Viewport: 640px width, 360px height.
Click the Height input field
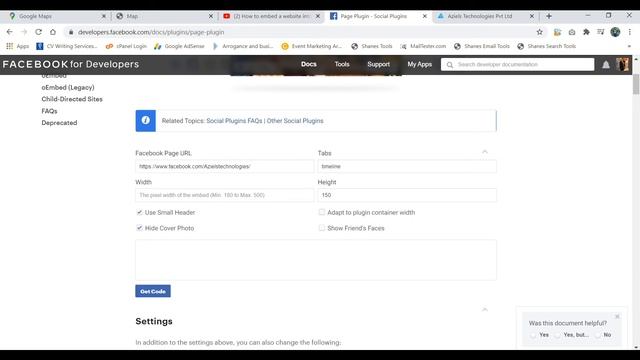[407, 195]
